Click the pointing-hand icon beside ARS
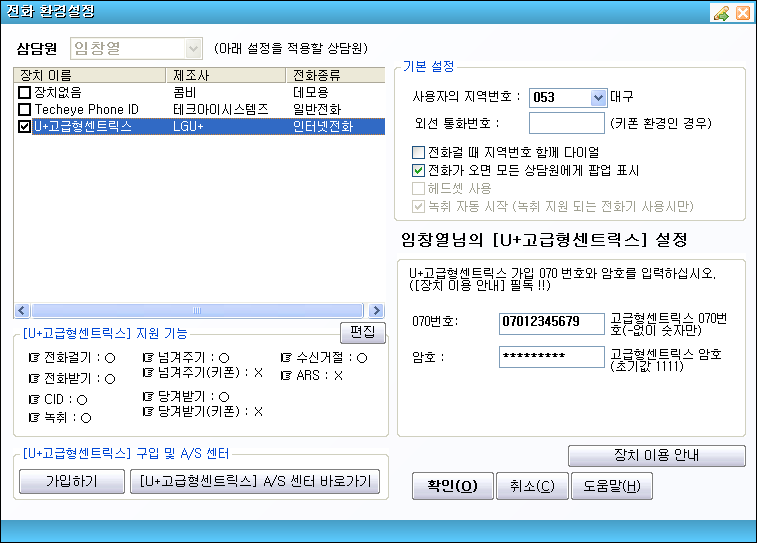The height and width of the screenshot is (543, 757). pyautogui.click(x=286, y=375)
